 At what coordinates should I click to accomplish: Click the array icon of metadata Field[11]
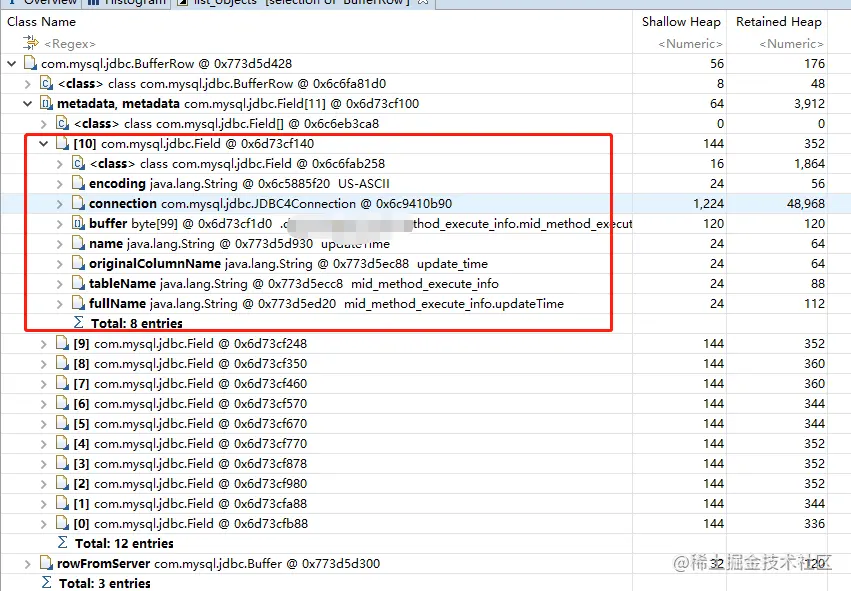46,103
